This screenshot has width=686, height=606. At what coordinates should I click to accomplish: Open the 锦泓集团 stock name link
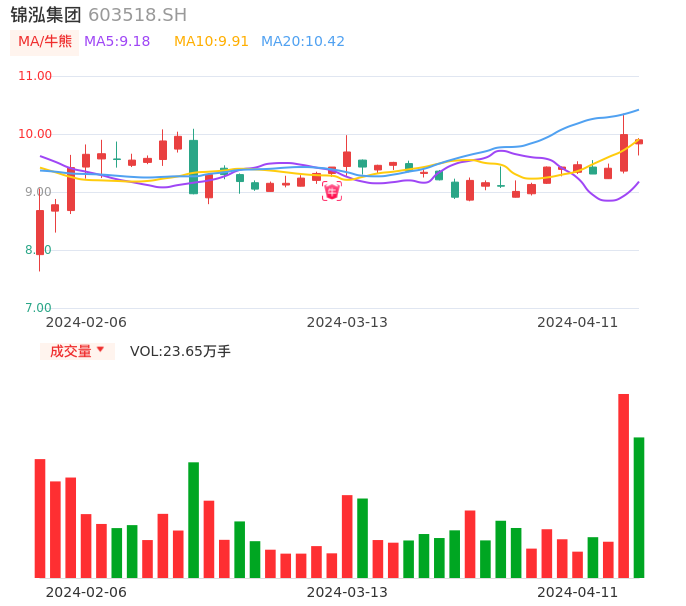pos(46,15)
